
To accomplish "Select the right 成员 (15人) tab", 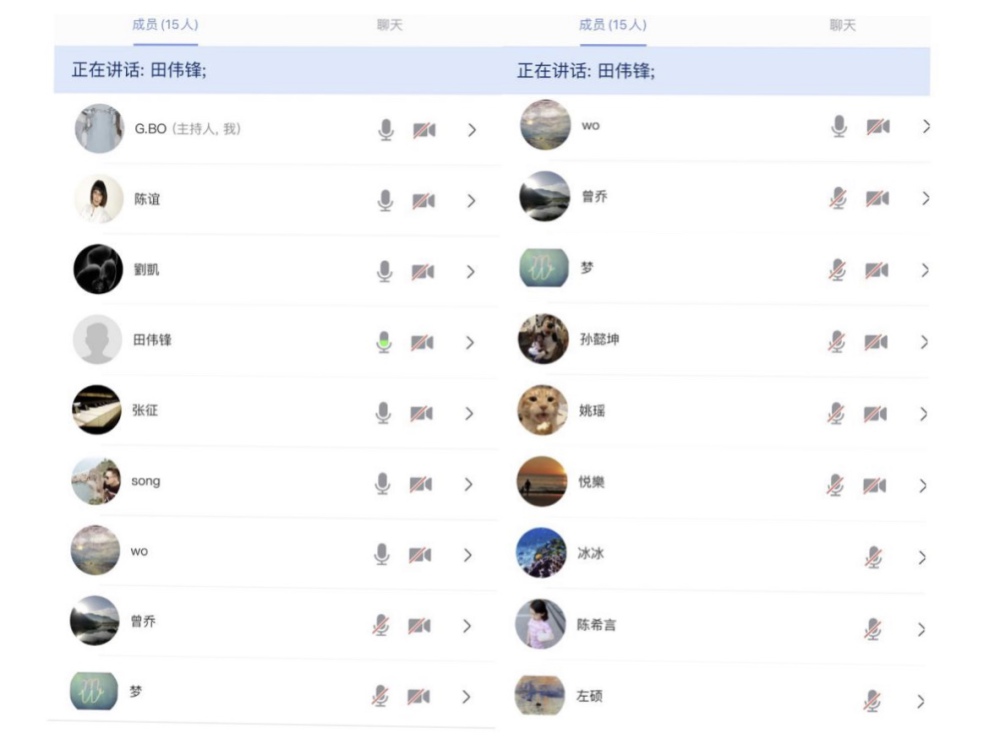I will (x=612, y=25).
